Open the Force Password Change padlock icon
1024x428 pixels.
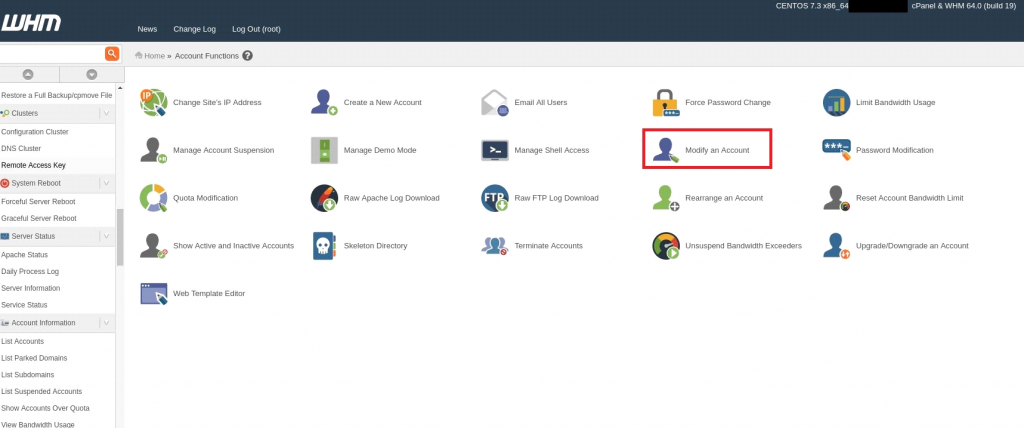coord(665,102)
